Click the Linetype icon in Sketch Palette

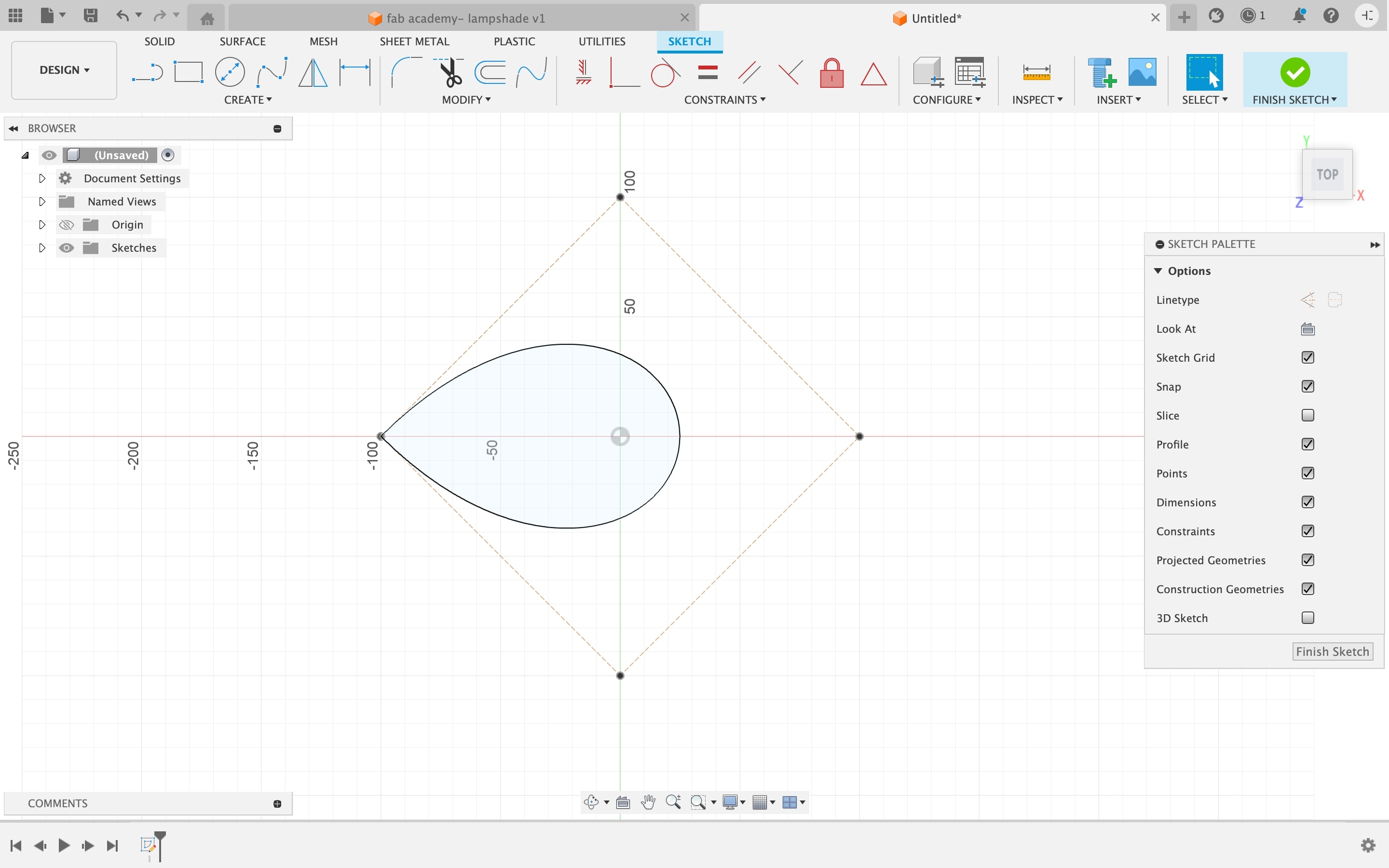click(x=1307, y=299)
